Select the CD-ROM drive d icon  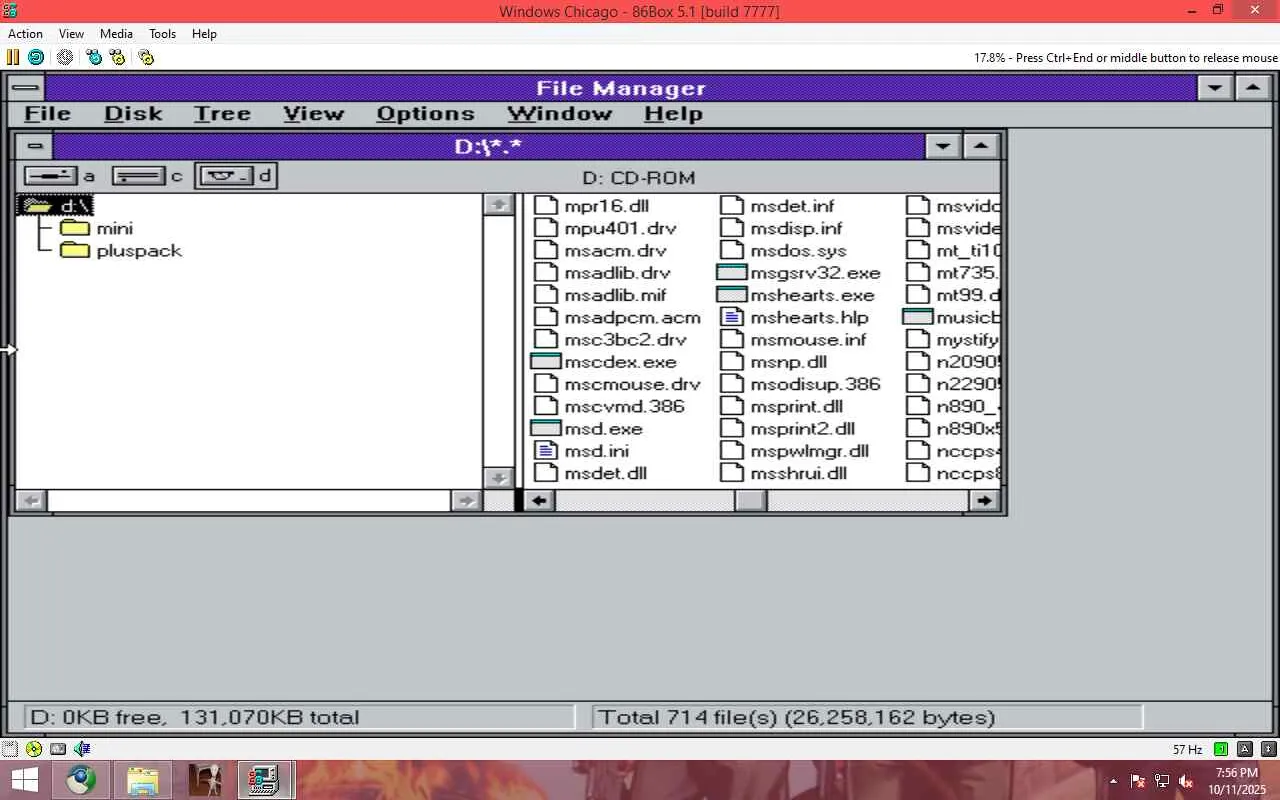coord(235,177)
